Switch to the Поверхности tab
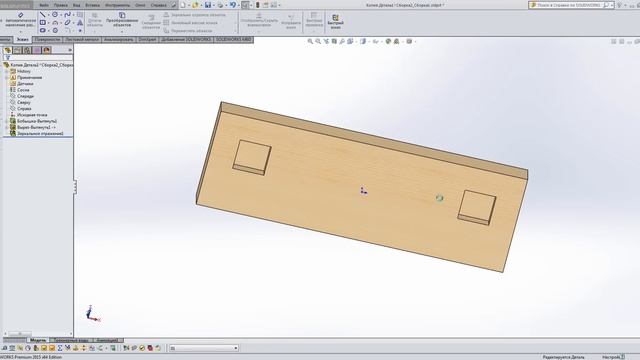Image resolution: width=640 pixels, height=360 pixels. pos(47,40)
